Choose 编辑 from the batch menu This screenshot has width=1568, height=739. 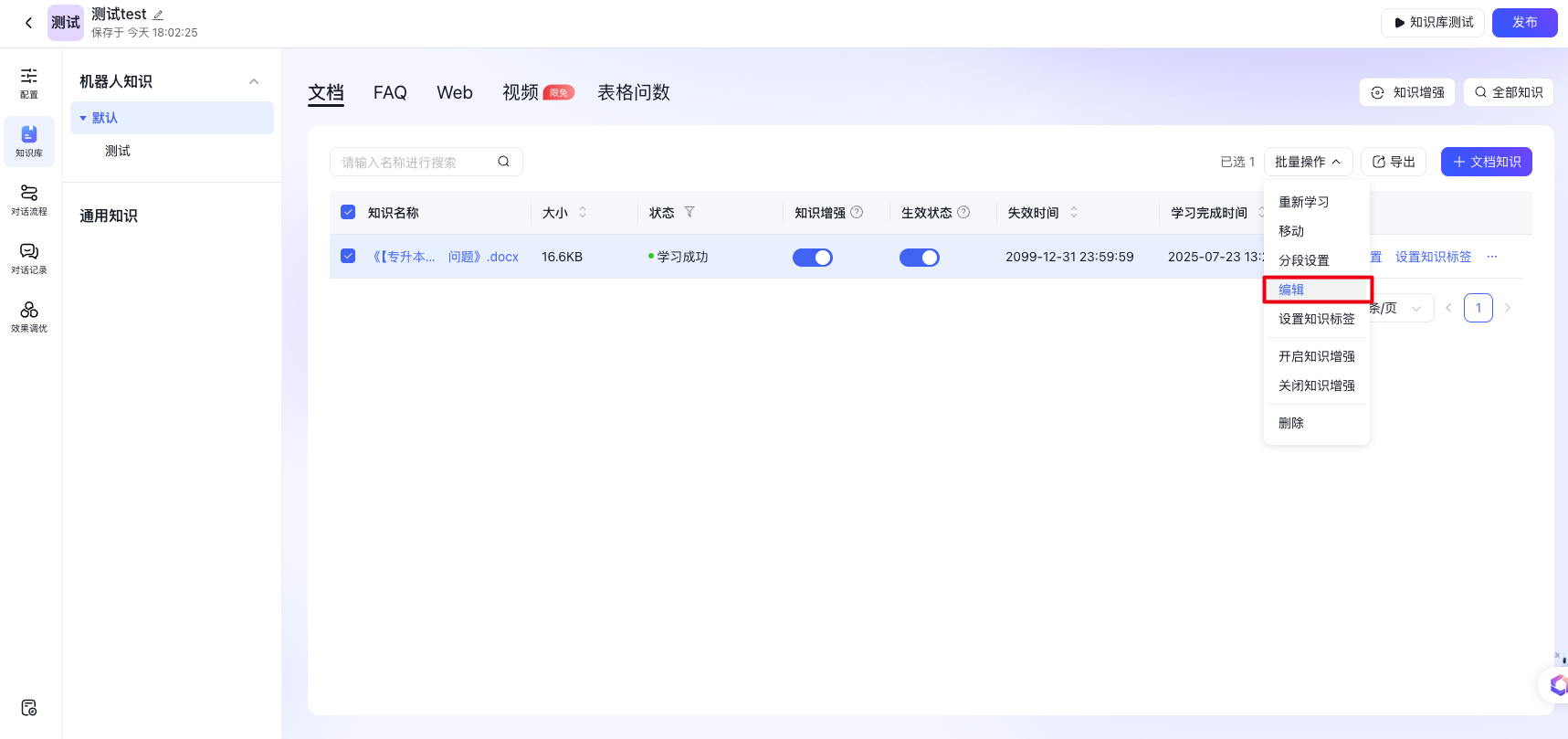[1291, 290]
